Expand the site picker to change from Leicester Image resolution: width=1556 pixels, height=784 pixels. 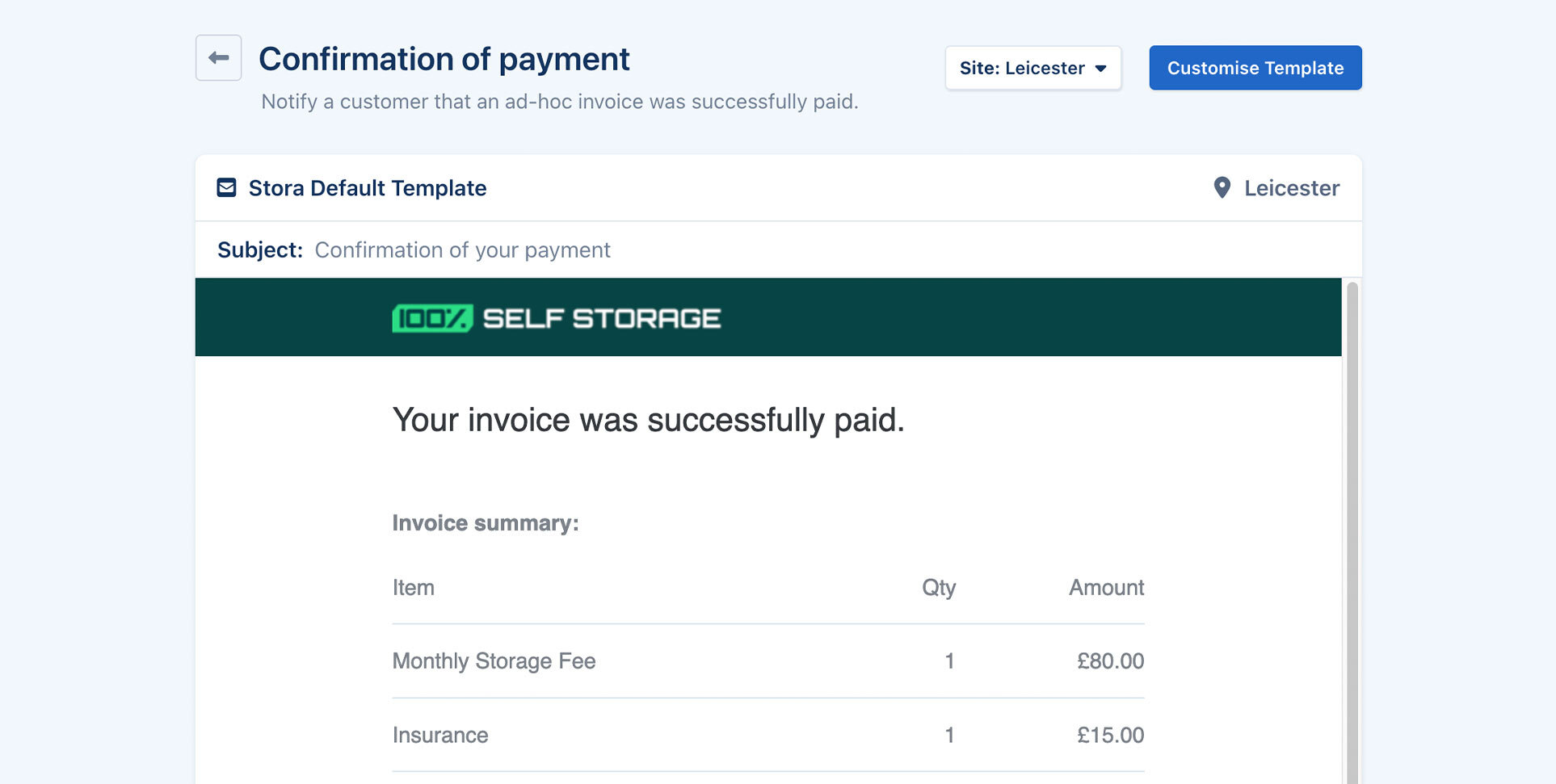click(1032, 69)
